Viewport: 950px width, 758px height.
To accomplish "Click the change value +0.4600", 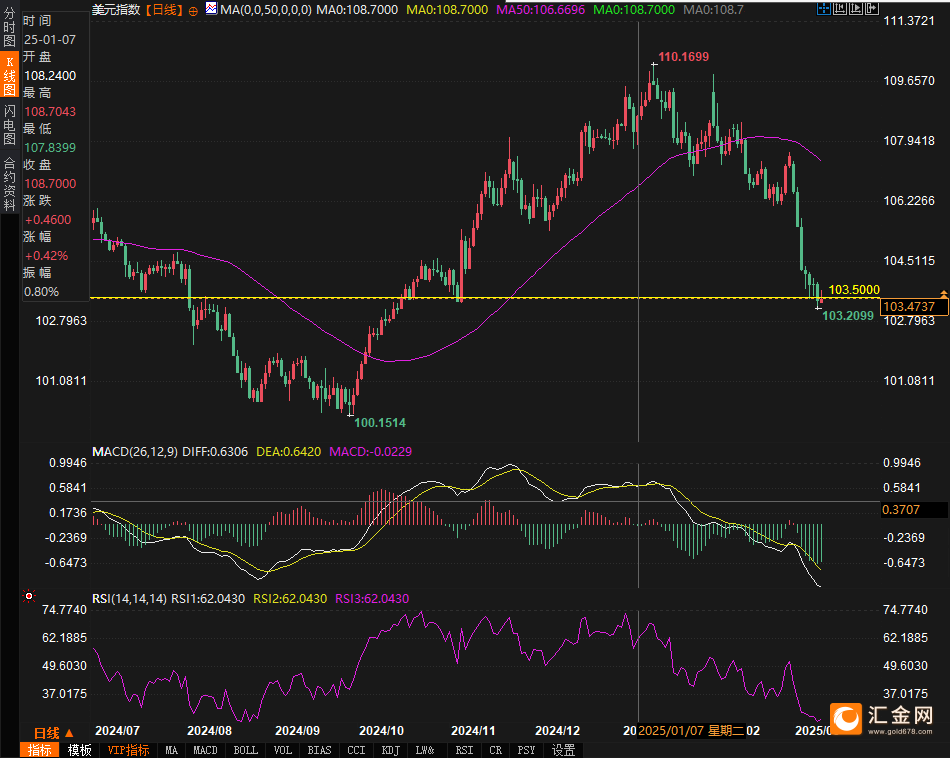I will (48, 219).
